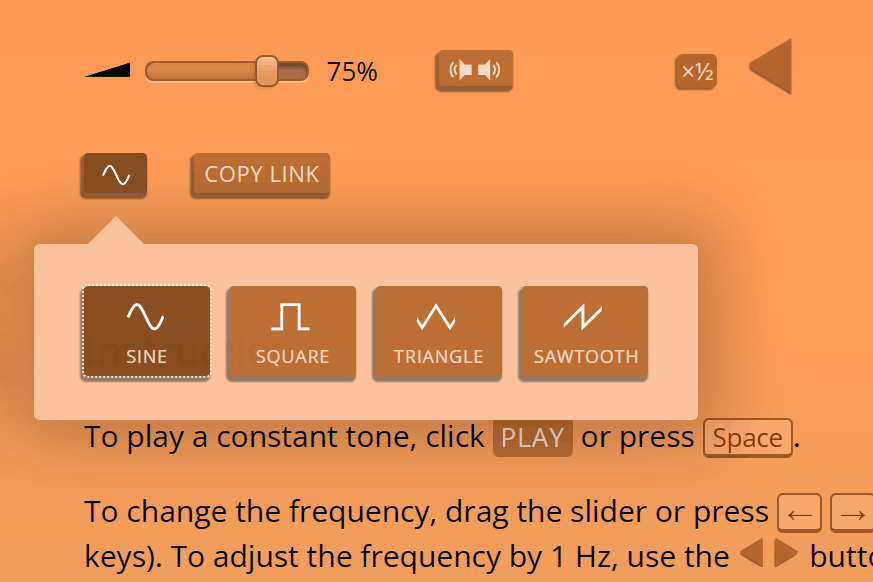Click small left triangle in instructions text
The width and height of the screenshot is (873, 582).
pos(750,554)
